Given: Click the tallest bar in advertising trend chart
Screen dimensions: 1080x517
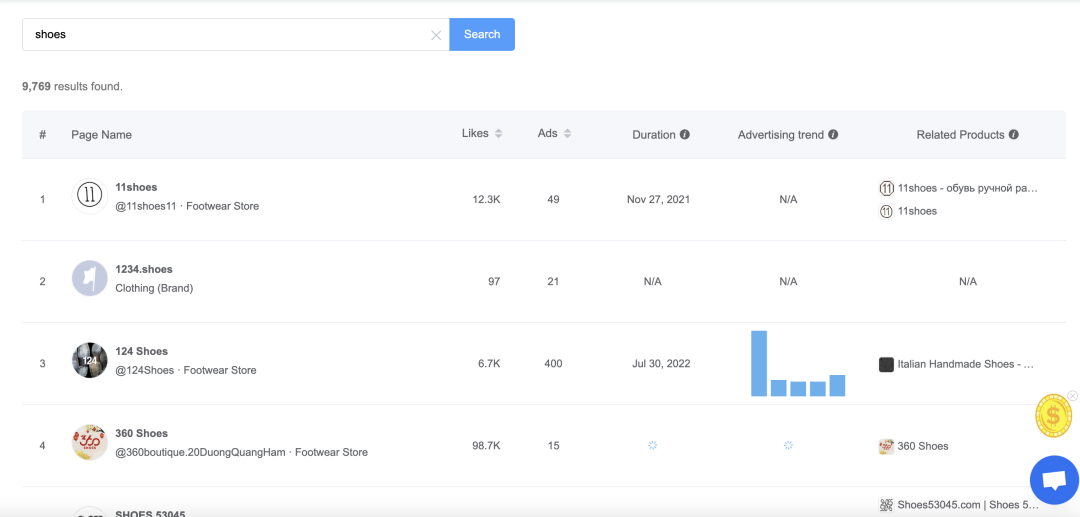Looking at the screenshot, I should (759, 363).
